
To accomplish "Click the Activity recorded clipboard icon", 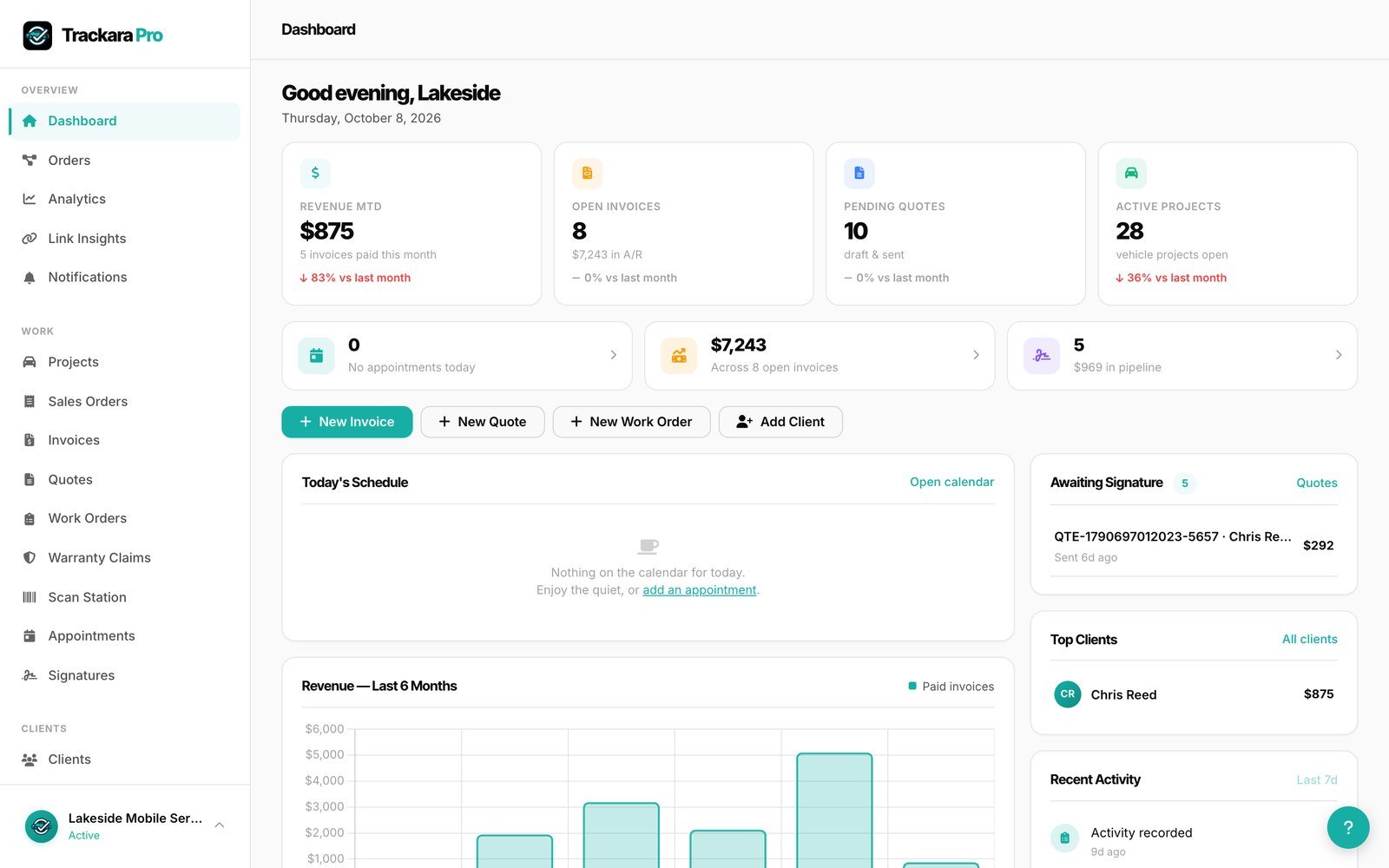I will [x=1064, y=838].
